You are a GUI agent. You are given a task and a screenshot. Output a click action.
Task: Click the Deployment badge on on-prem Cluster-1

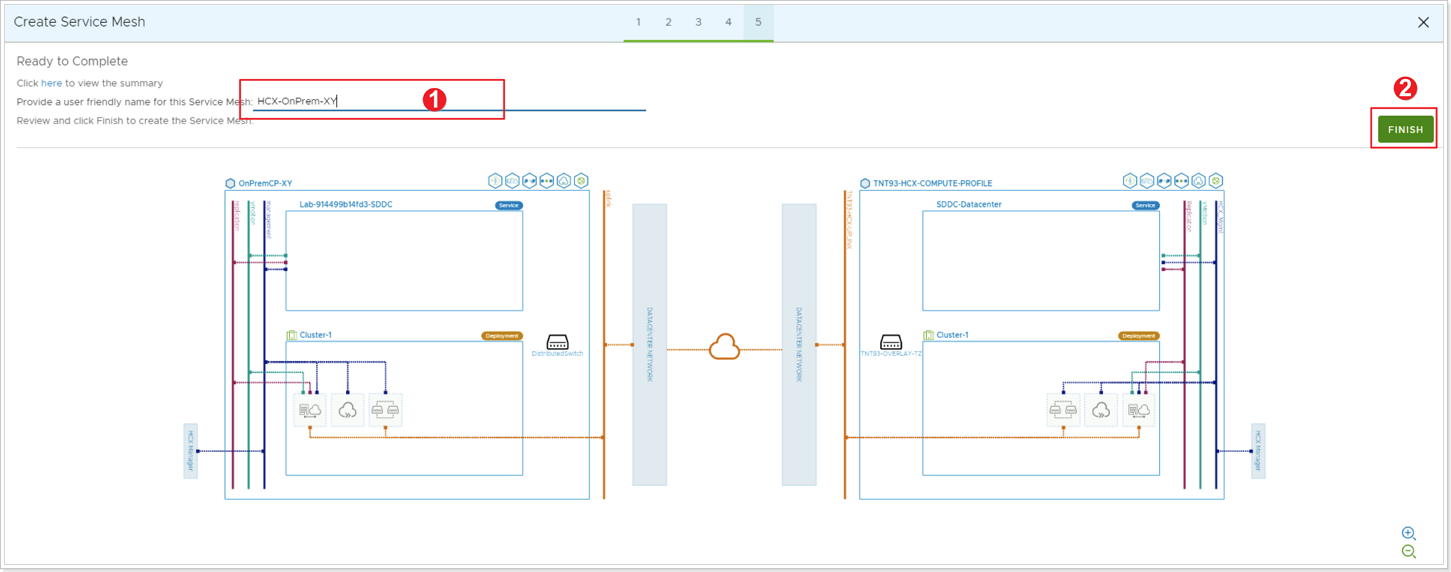click(502, 336)
